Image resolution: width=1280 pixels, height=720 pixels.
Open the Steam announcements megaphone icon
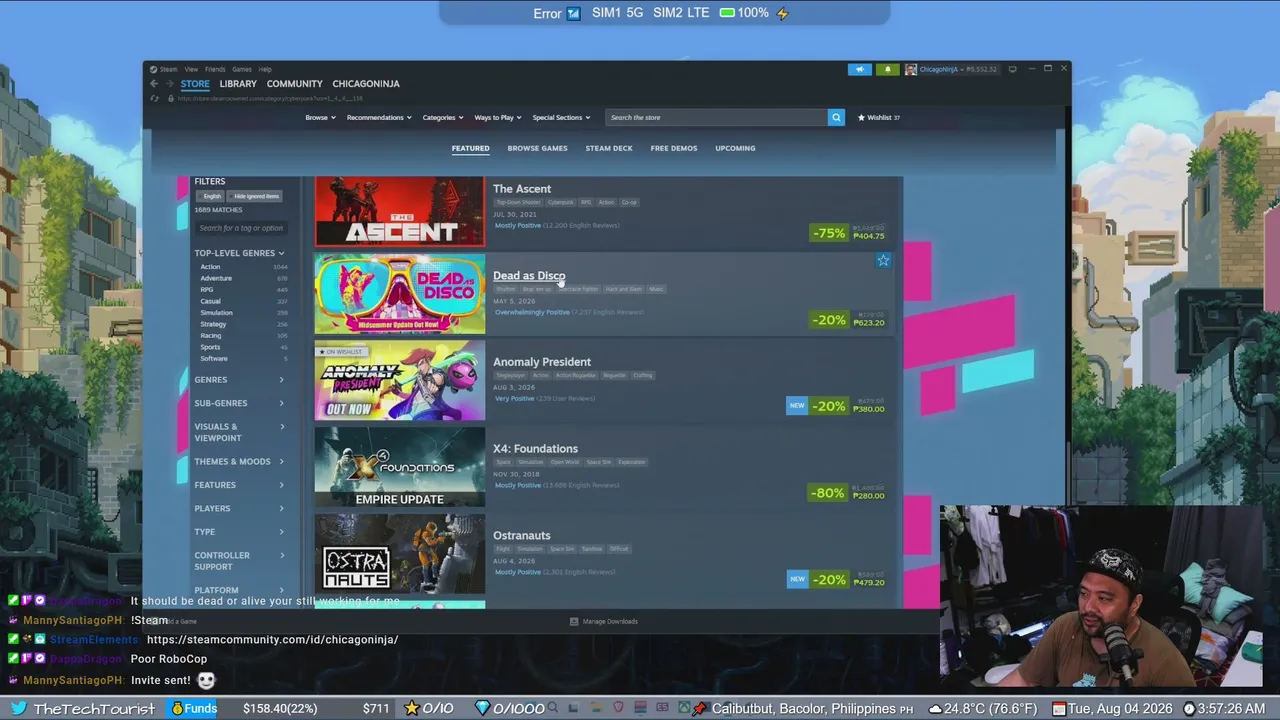[x=860, y=69]
